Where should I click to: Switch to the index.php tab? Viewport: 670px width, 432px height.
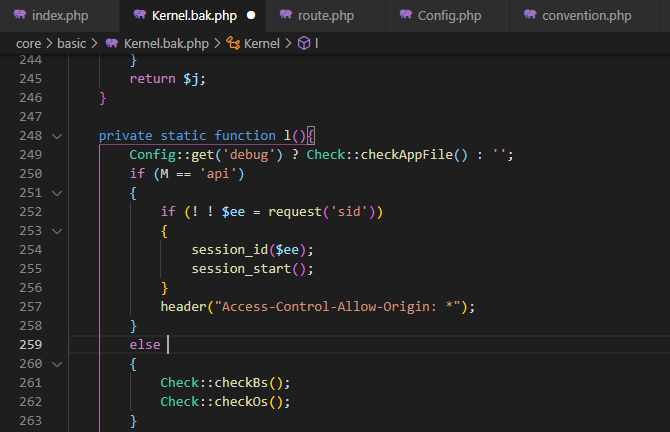(59, 16)
